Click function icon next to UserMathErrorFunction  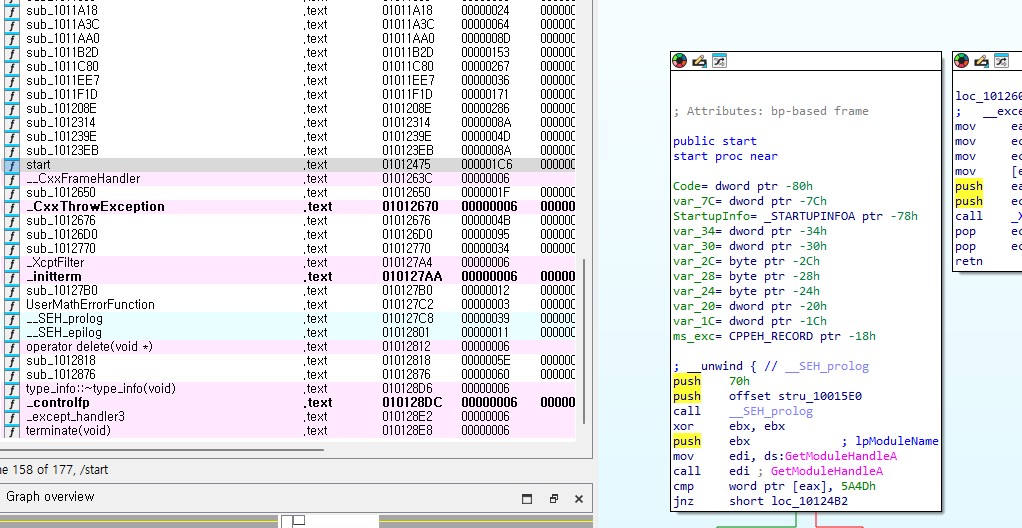(12, 305)
